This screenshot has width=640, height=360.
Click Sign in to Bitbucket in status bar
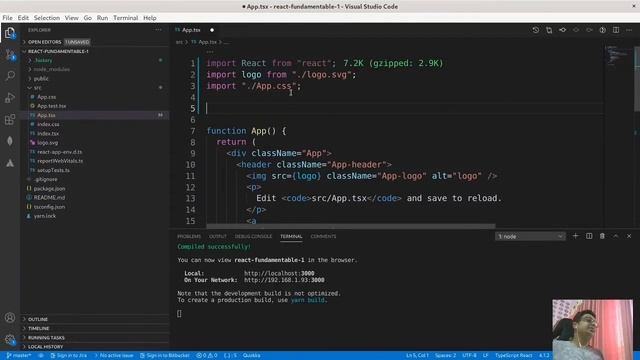164,356
